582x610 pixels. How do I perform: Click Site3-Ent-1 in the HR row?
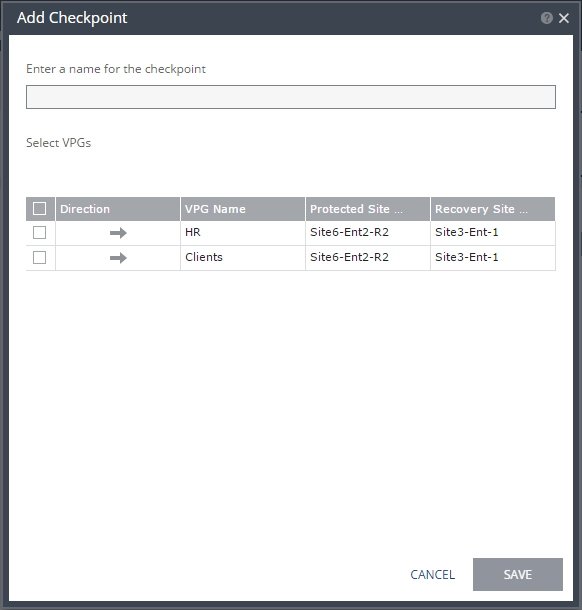466,232
